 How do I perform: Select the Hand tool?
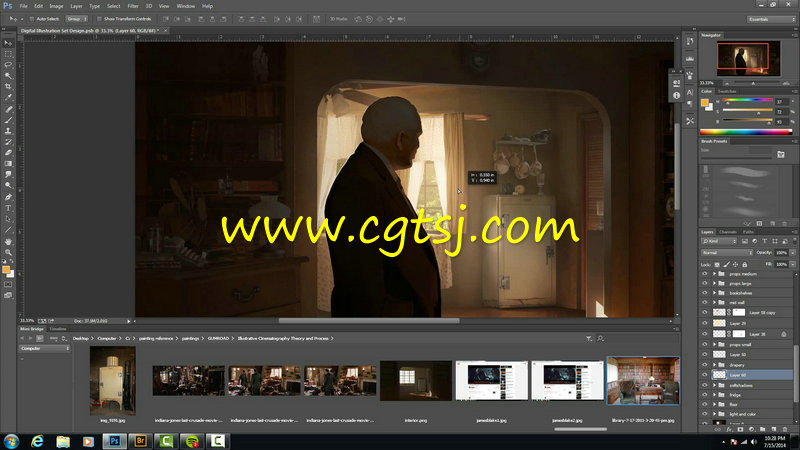8,241
